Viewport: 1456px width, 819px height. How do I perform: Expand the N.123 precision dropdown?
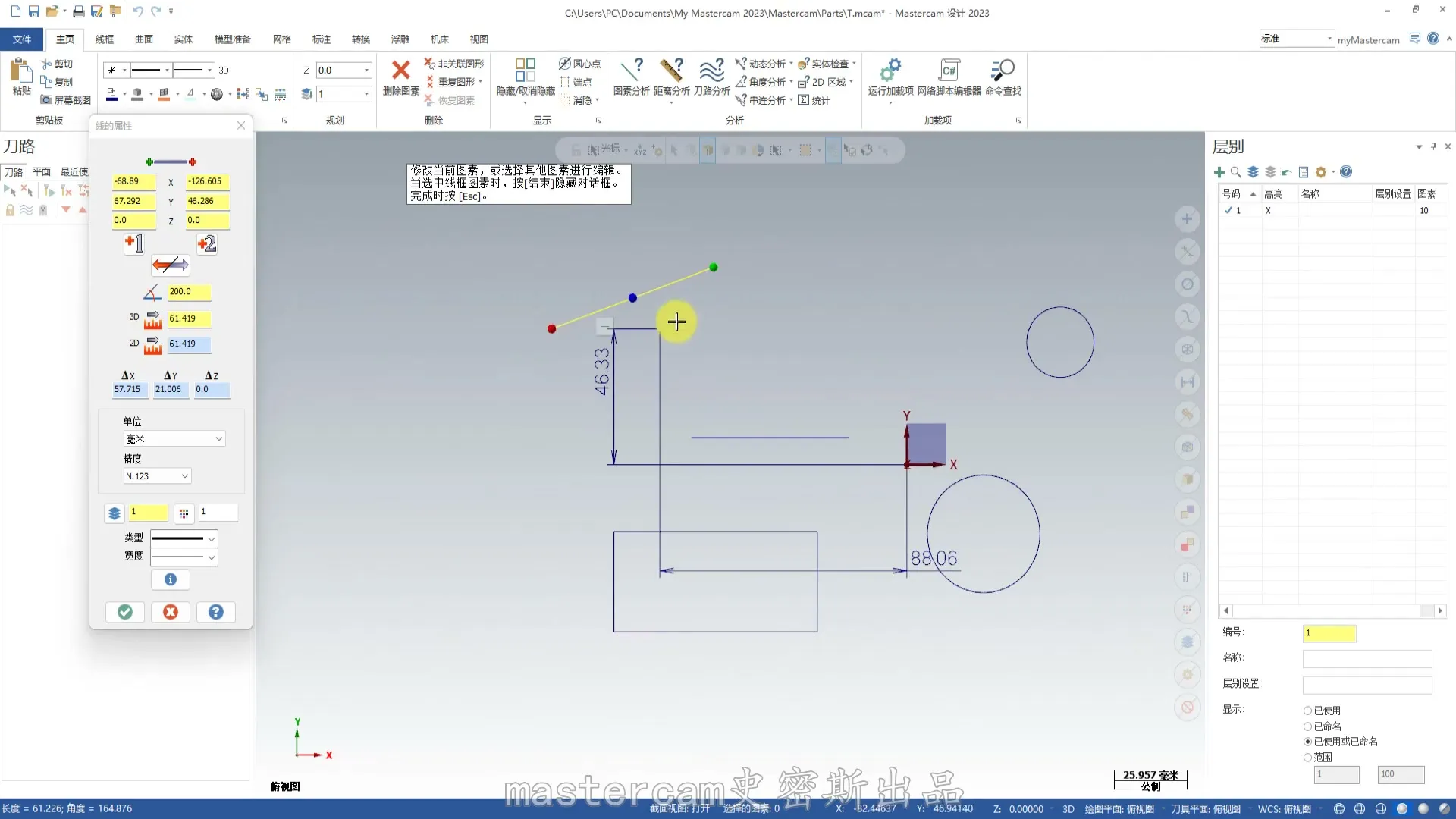157,476
